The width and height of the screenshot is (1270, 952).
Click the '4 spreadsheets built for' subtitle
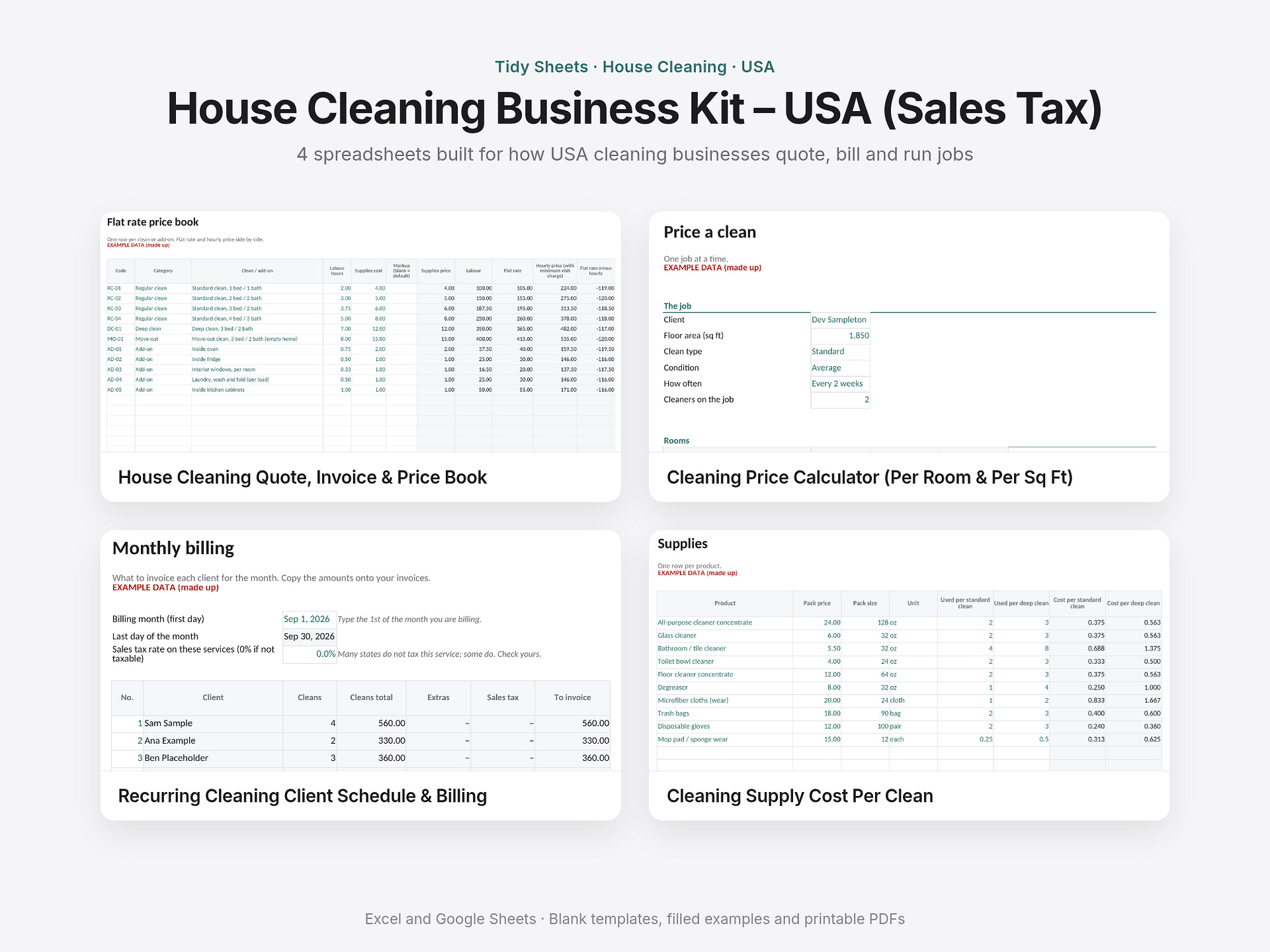(635, 155)
